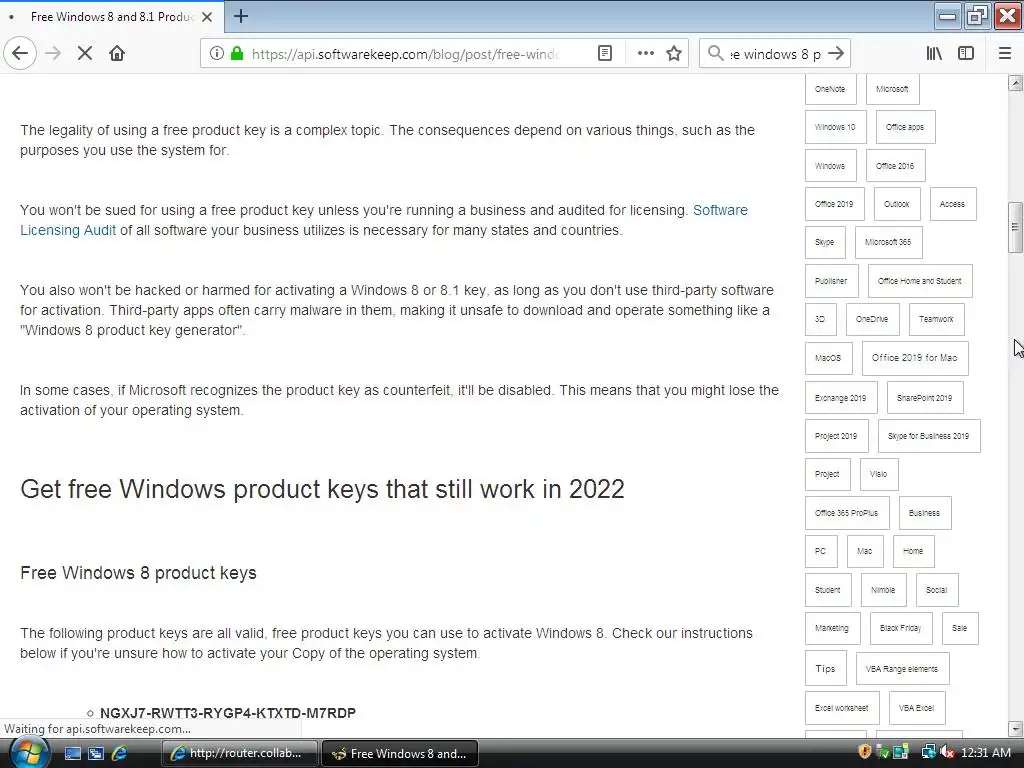The width and height of the screenshot is (1024, 768).
Task: Click the scrollbar down arrow
Action: click(x=1015, y=728)
